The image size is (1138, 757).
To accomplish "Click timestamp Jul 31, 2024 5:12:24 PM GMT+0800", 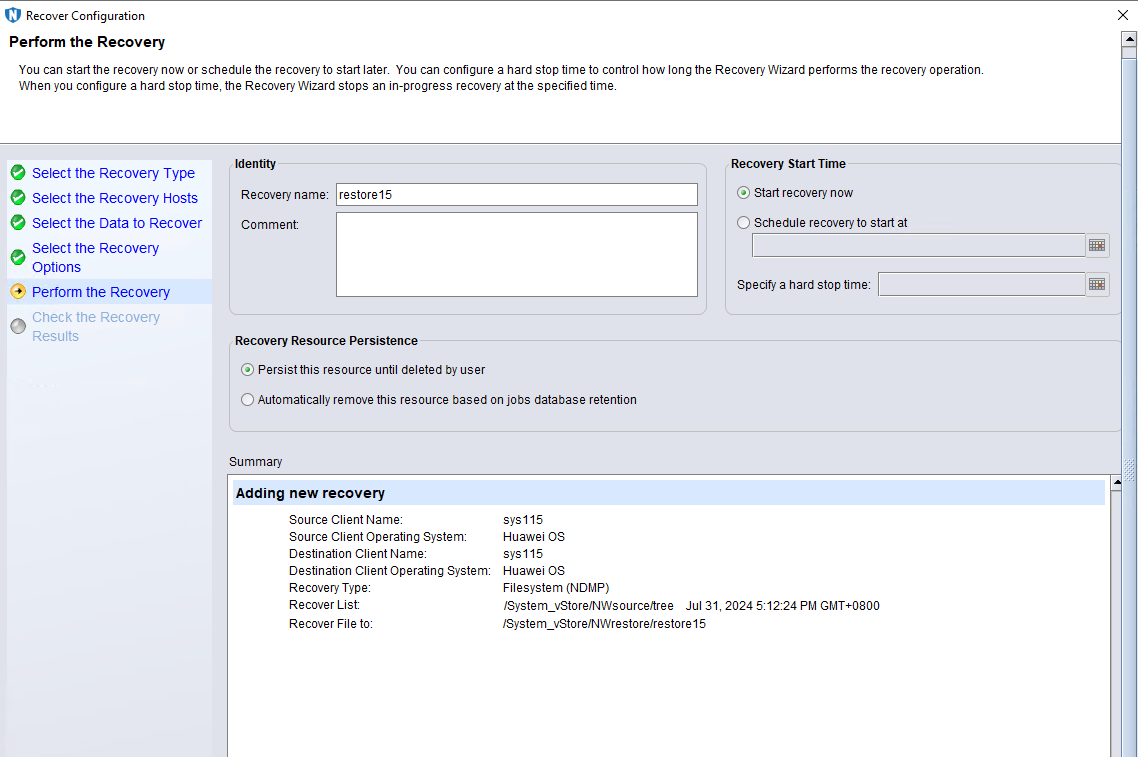I will (x=782, y=606).
